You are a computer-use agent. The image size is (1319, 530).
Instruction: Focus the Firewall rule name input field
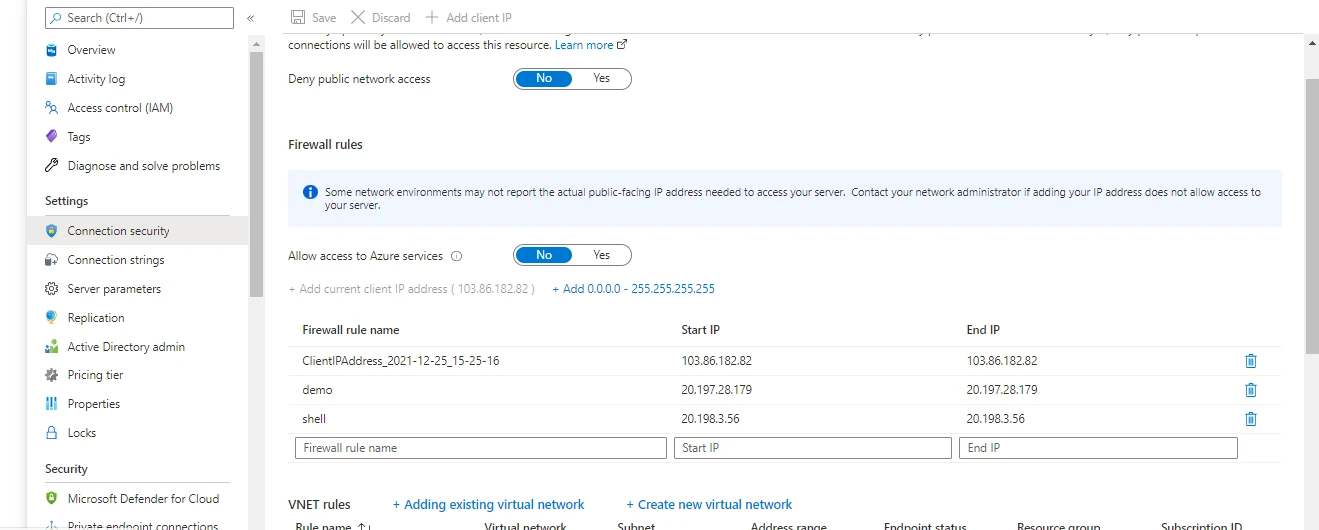click(481, 448)
